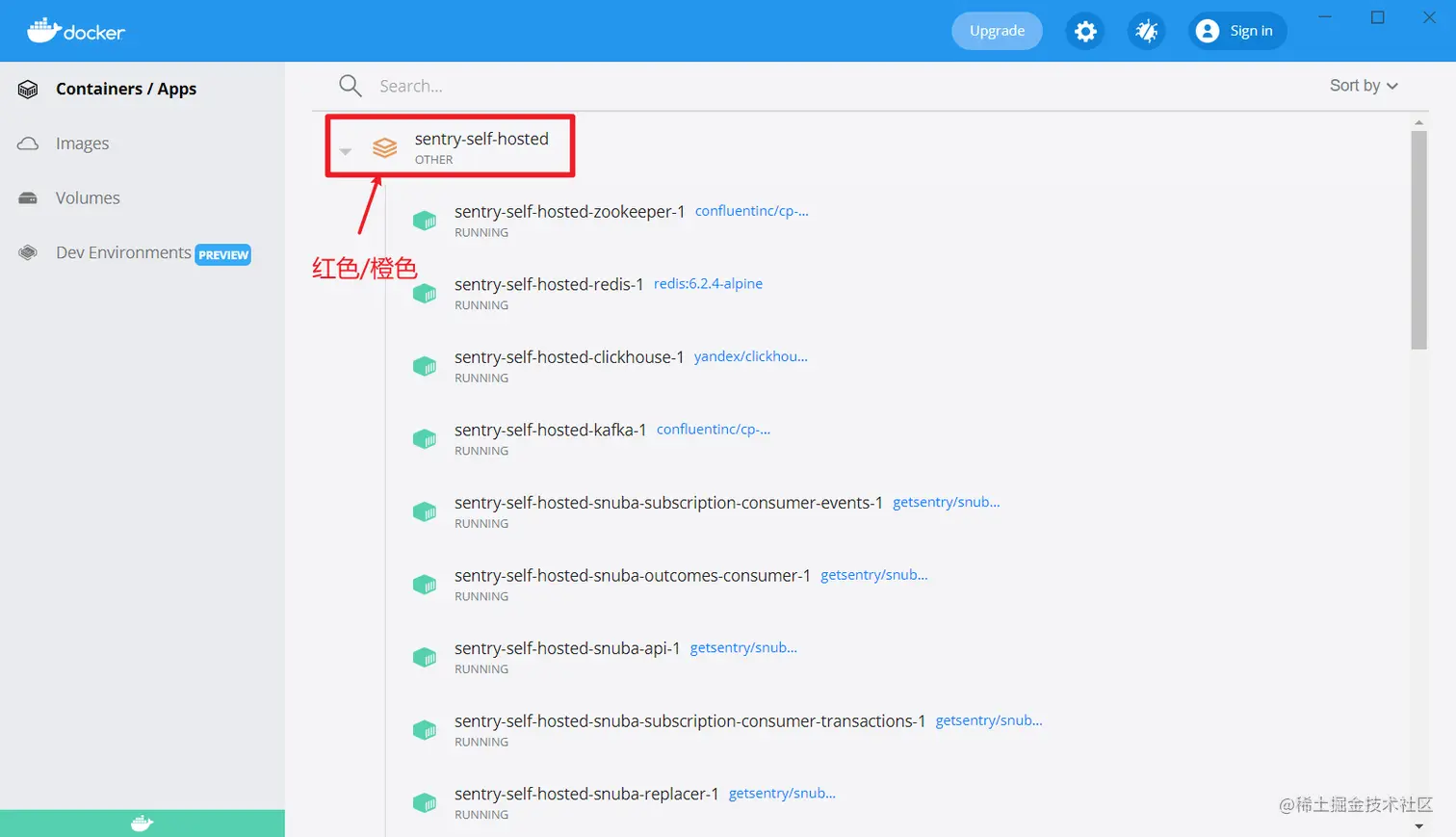Click RUNNING status under zookeeper-1
Viewport: 1456px width, 837px height.
[x=481, y=233]
